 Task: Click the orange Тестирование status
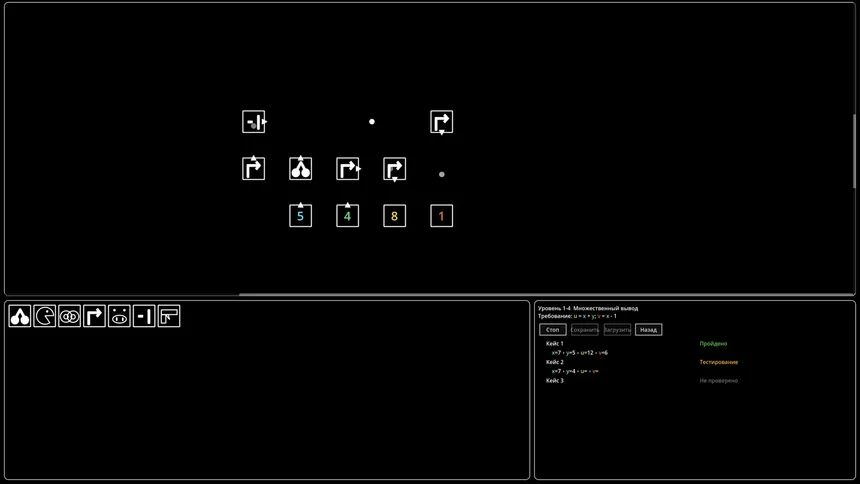tap(718, 362)
